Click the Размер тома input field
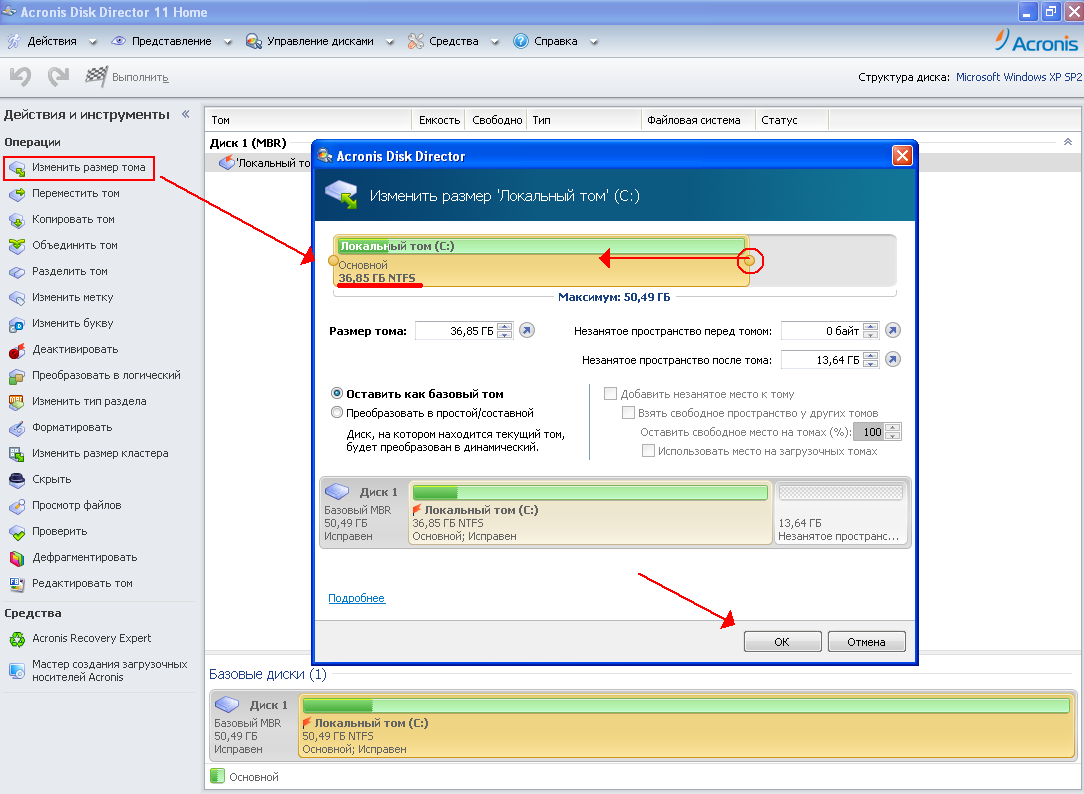The image size is (1084, 794). pos(456,331)
